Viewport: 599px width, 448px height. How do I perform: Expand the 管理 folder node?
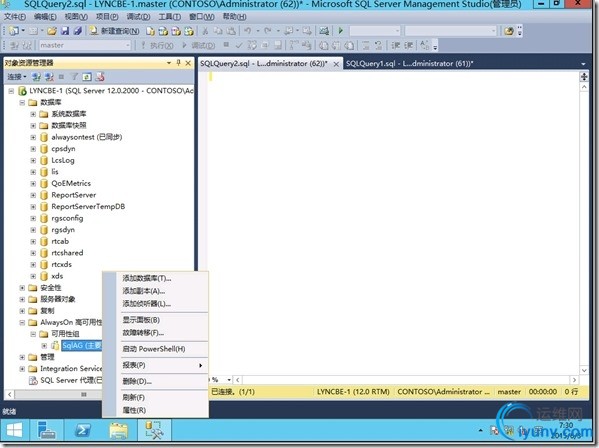tap(22, 357)
